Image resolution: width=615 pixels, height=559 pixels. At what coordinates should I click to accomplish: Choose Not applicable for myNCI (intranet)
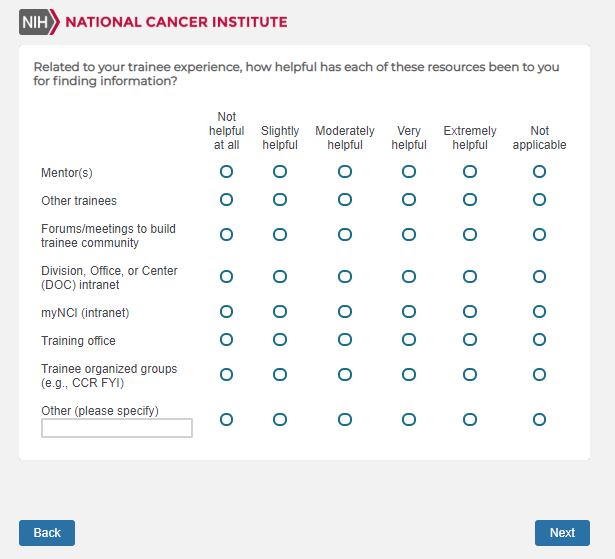click(540, 312)
